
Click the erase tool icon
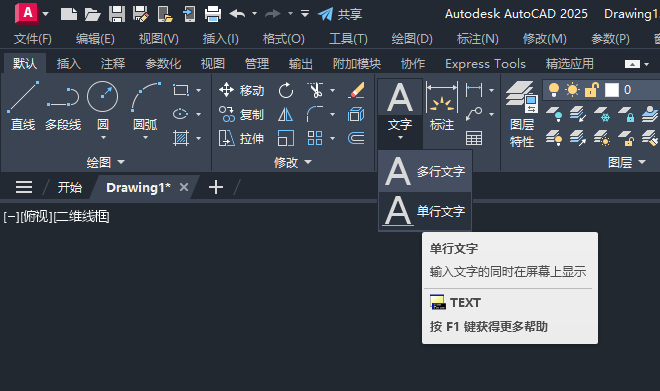[356, 90]
